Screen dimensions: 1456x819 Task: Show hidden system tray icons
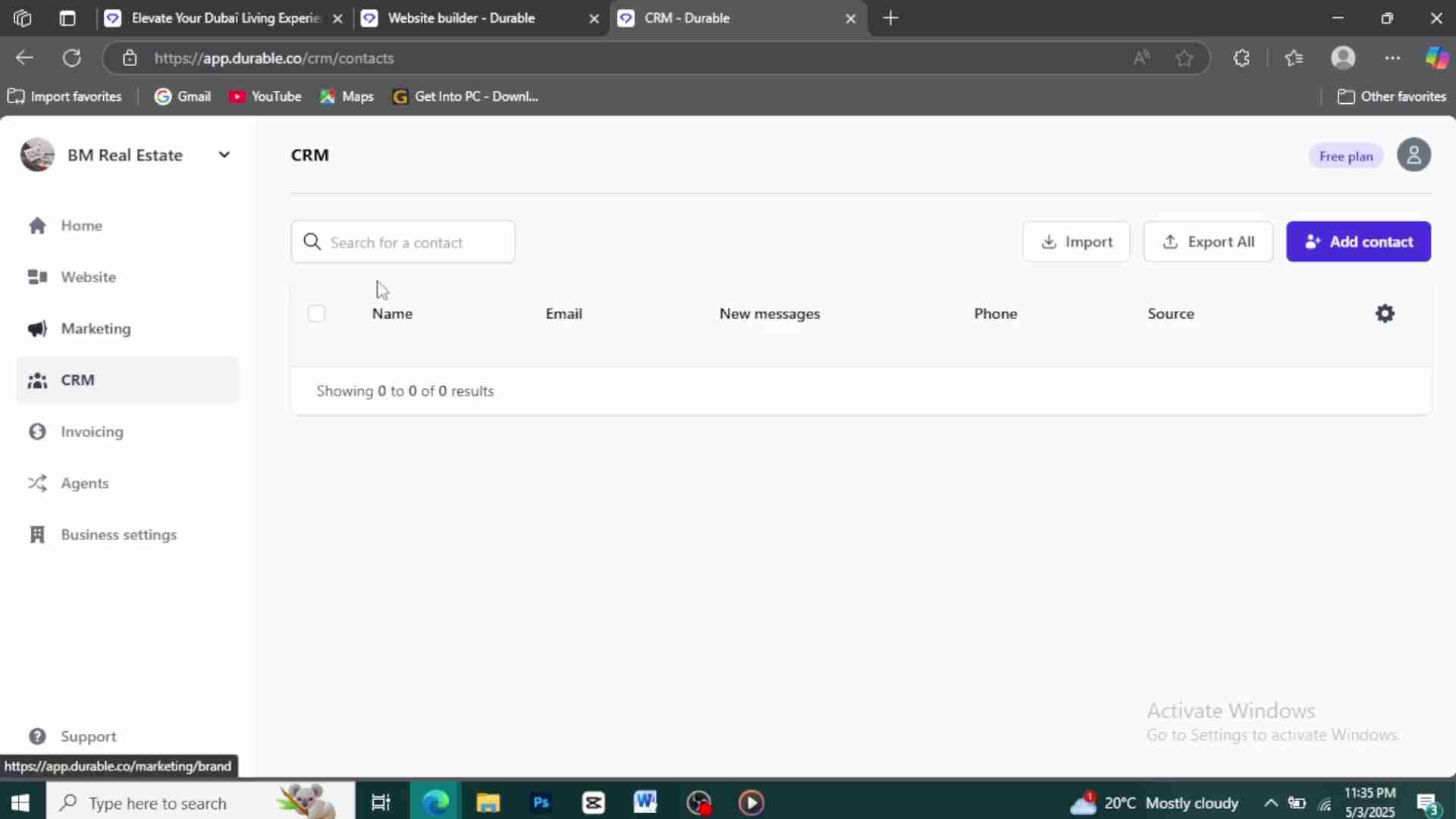tap(1271, 803)
